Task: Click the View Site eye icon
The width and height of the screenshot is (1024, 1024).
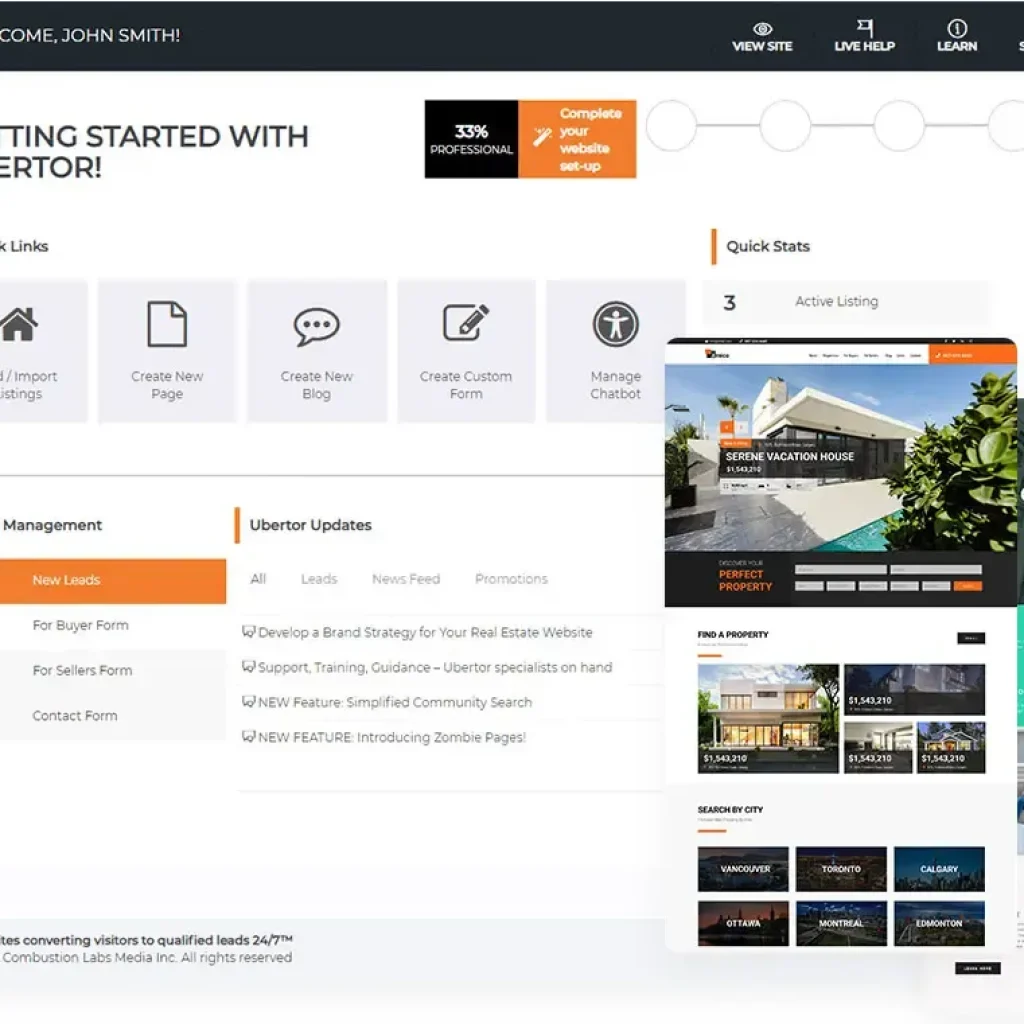Action: coord(762,28)
